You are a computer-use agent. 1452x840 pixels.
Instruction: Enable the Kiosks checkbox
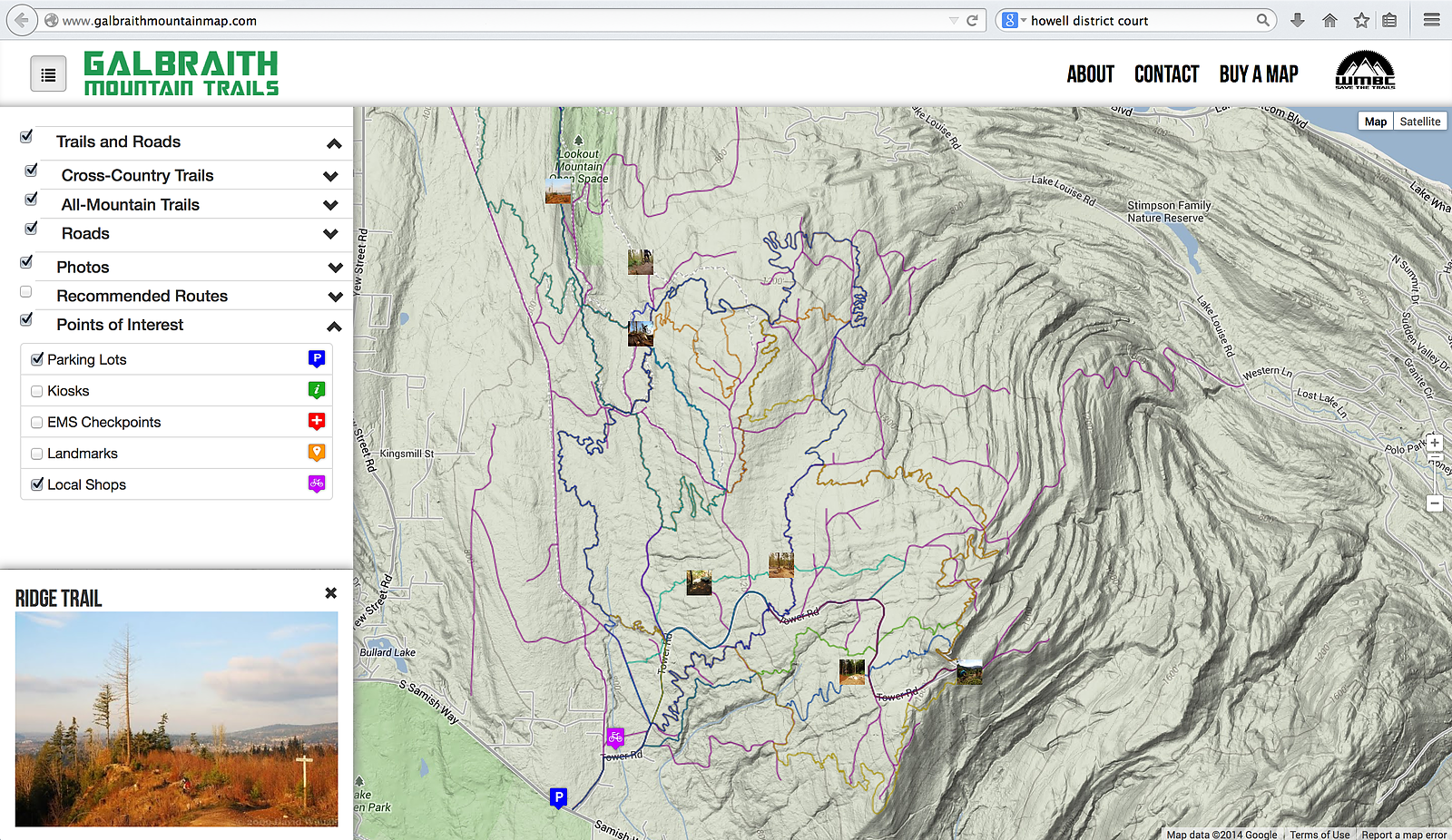click(x=37, y=391)
